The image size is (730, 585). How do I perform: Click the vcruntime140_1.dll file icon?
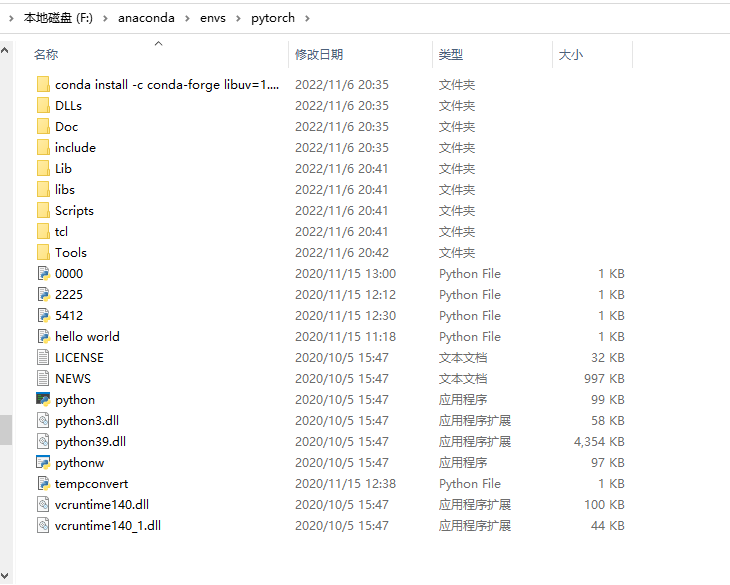43,525
